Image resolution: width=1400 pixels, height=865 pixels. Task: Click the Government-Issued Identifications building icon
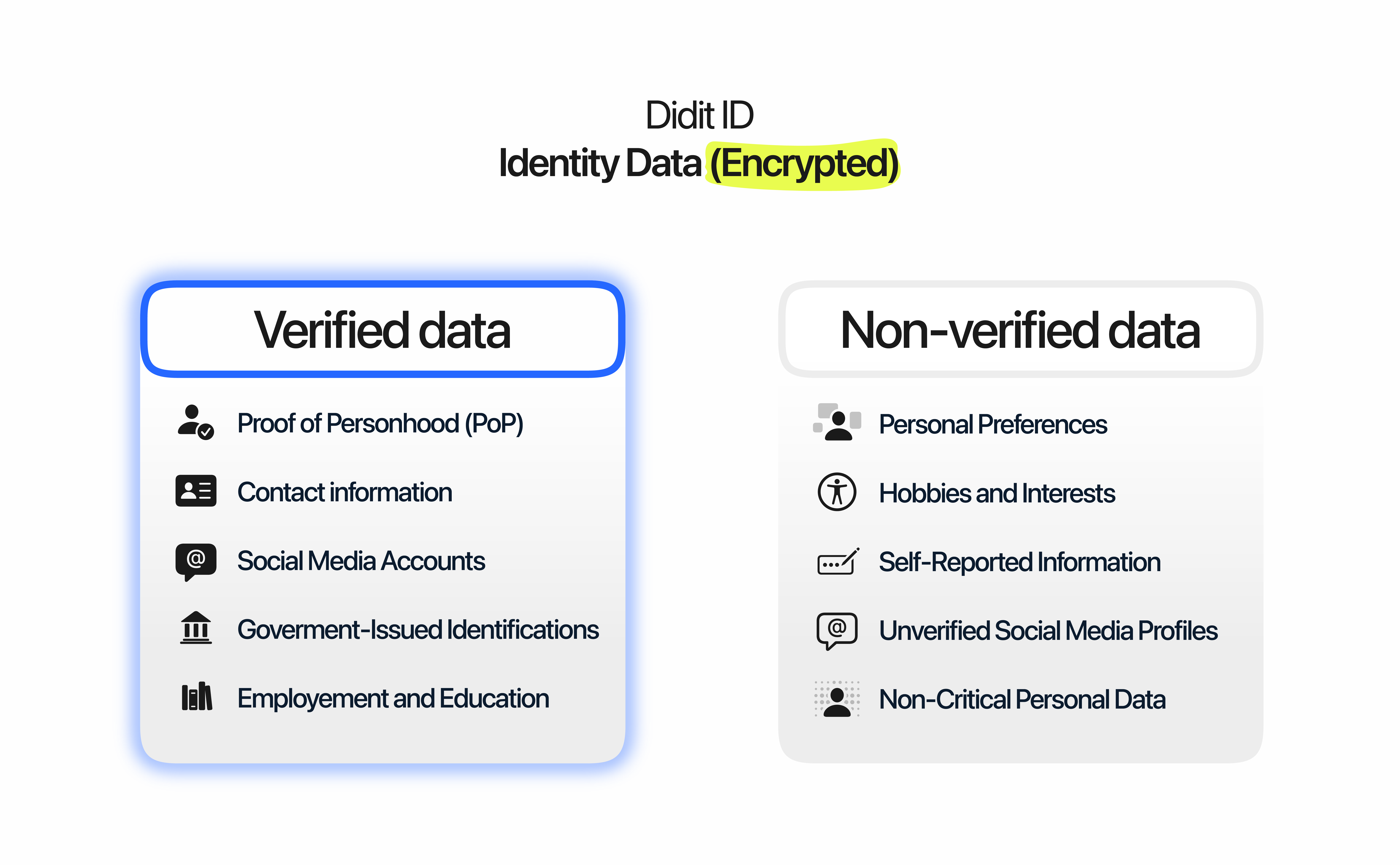196,628
